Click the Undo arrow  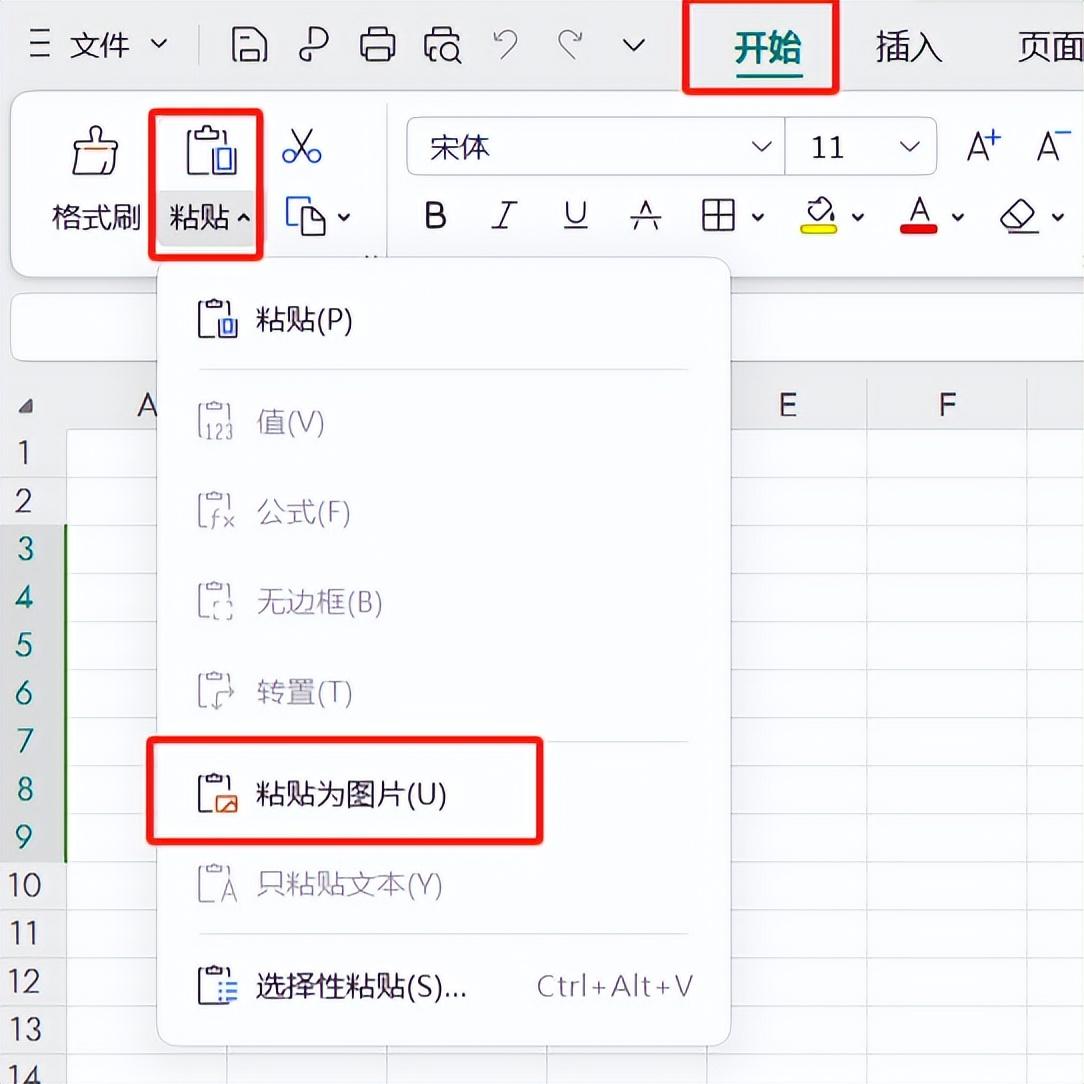505,45
